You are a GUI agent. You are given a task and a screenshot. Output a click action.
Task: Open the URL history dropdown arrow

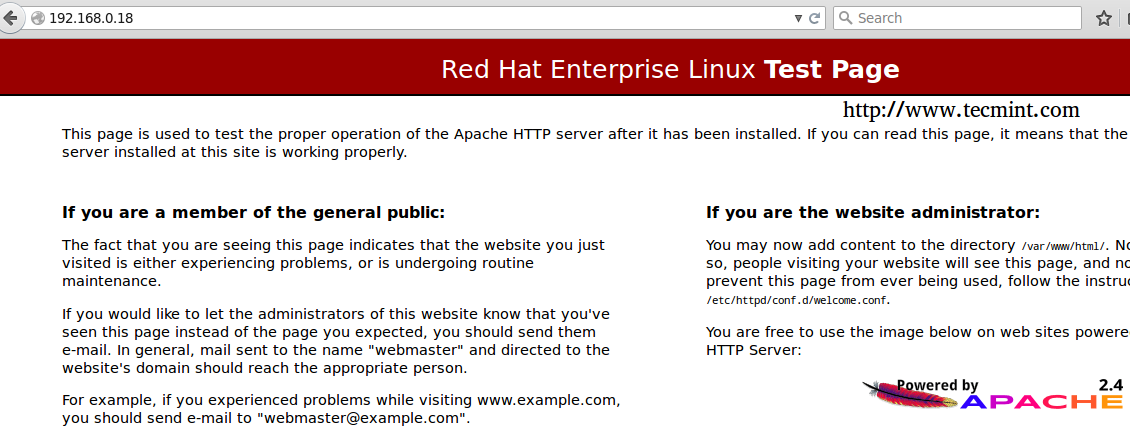(798, 18)
